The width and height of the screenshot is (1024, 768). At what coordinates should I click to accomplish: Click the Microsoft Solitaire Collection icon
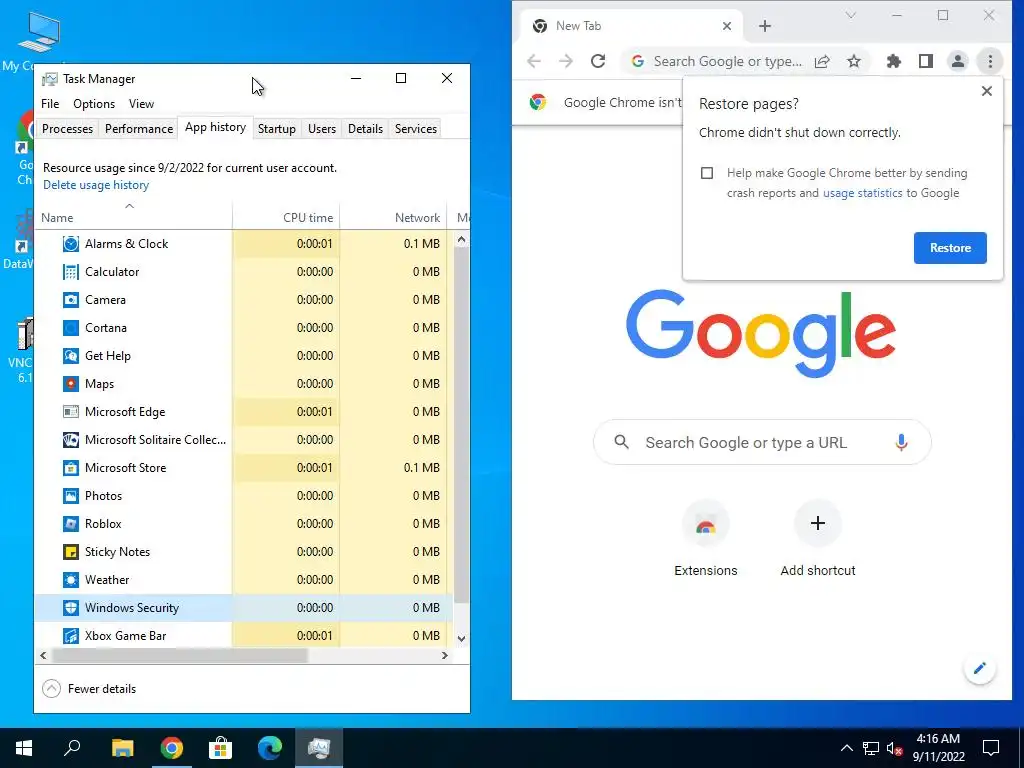click(71, 440)
